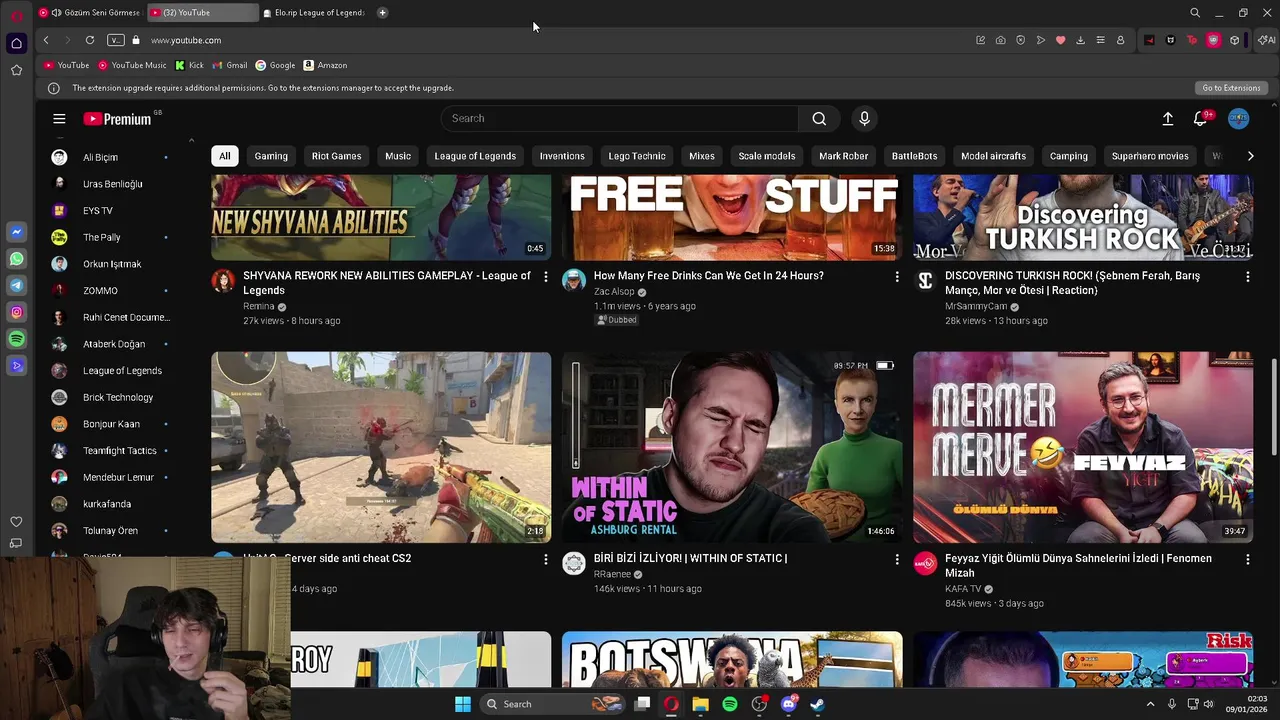Open the YouTube account avatar menu
This screenshot has height=720, width=1280.
click(1238, 119)
